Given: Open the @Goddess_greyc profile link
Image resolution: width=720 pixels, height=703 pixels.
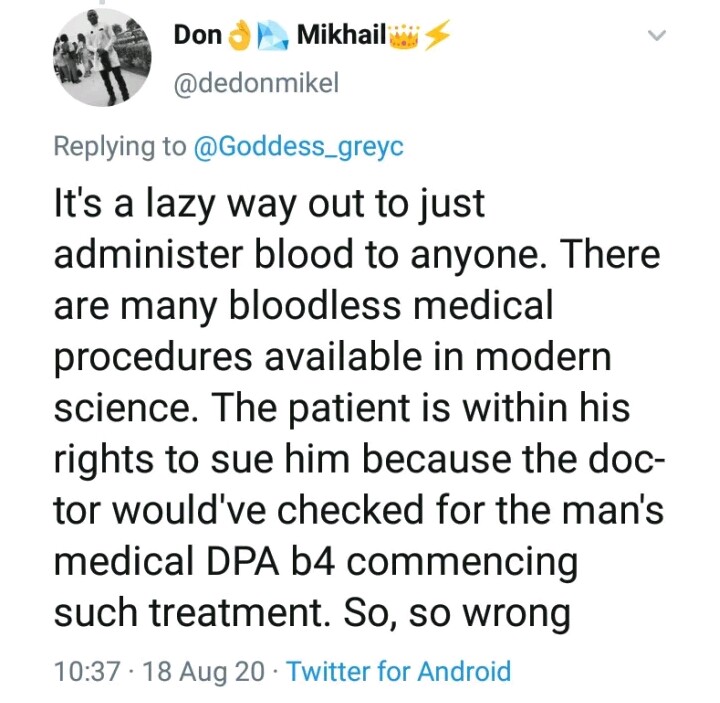Looking at the screenshot, I should pyautogui.click(x=298, y=146).
